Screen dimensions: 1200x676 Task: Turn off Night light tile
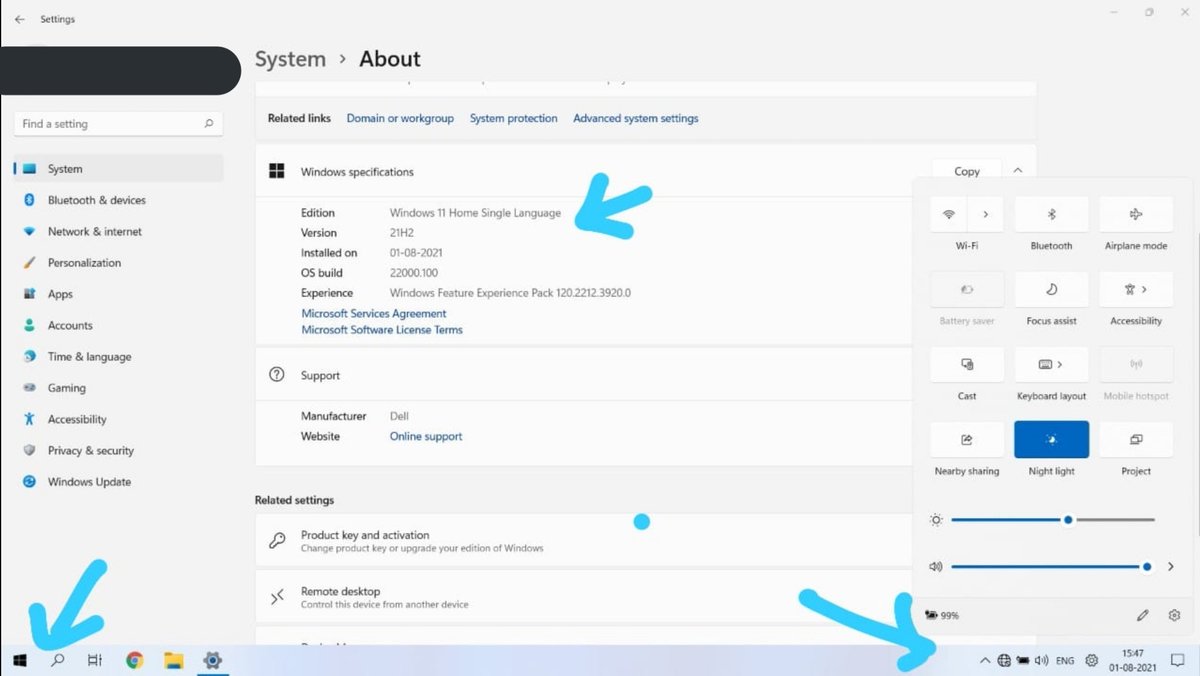point(1052,440)
